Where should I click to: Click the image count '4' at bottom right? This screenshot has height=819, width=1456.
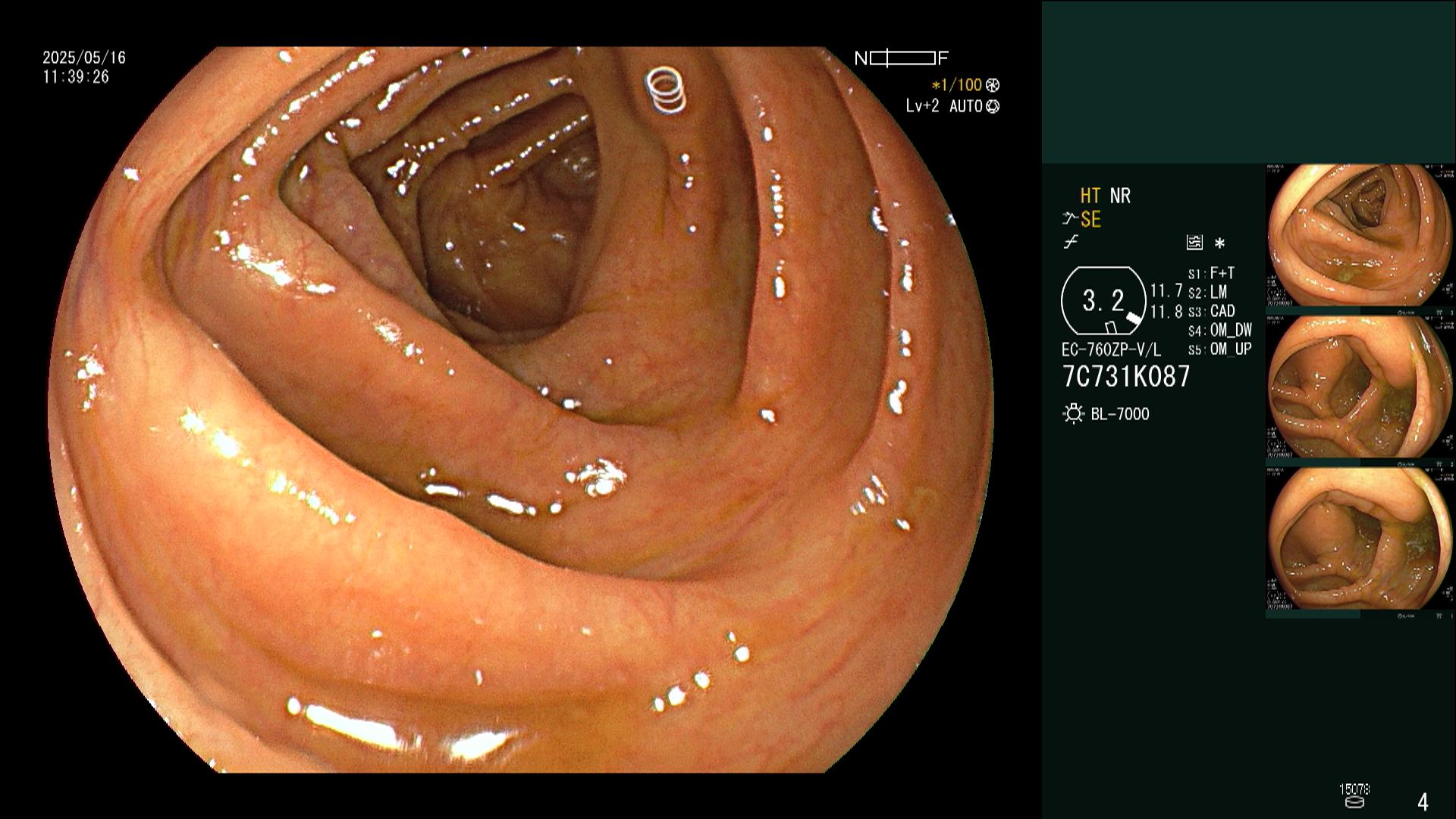1423,802
